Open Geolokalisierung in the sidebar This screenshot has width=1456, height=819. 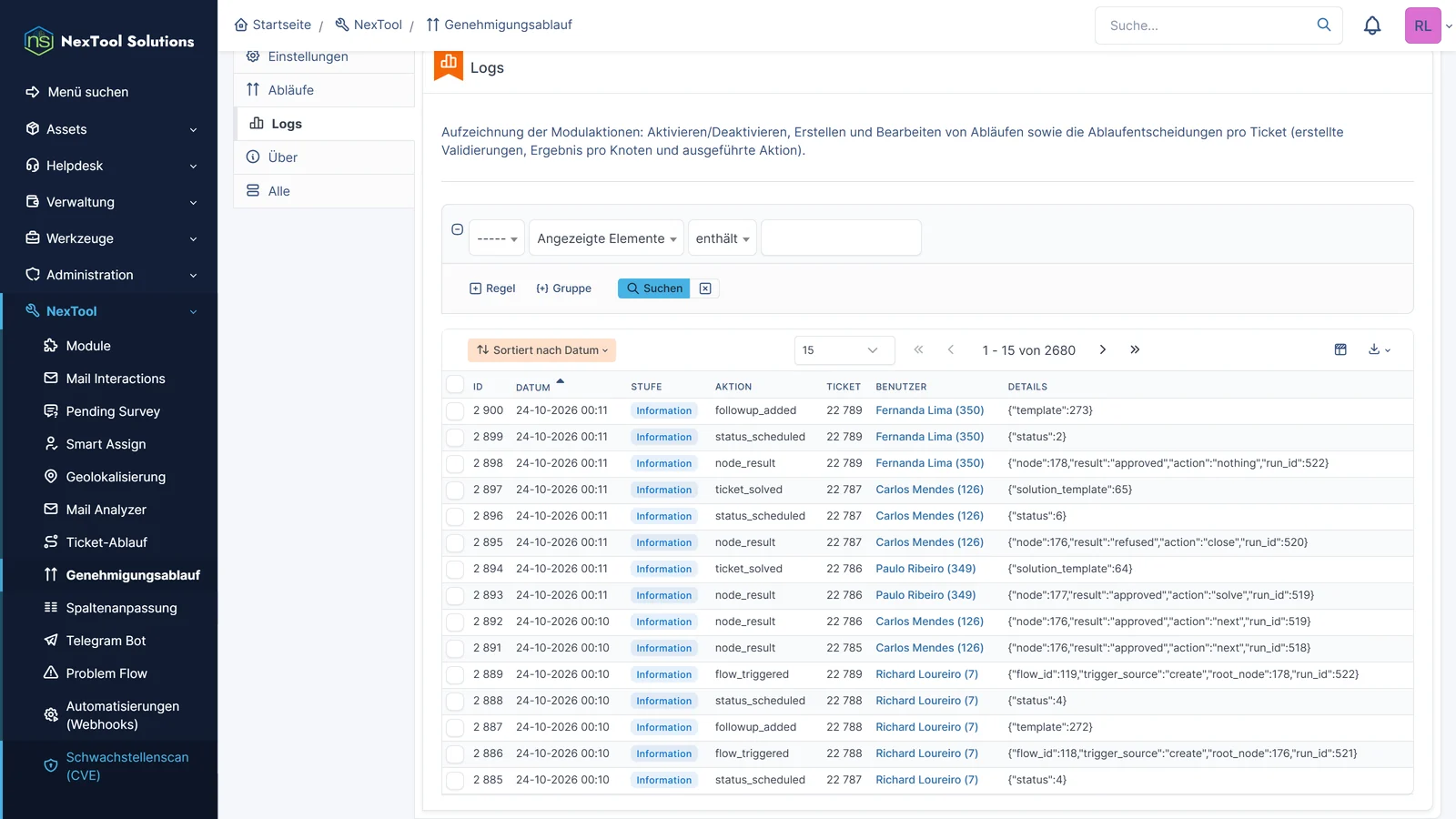pyautogui.click(x=116, y=477)
